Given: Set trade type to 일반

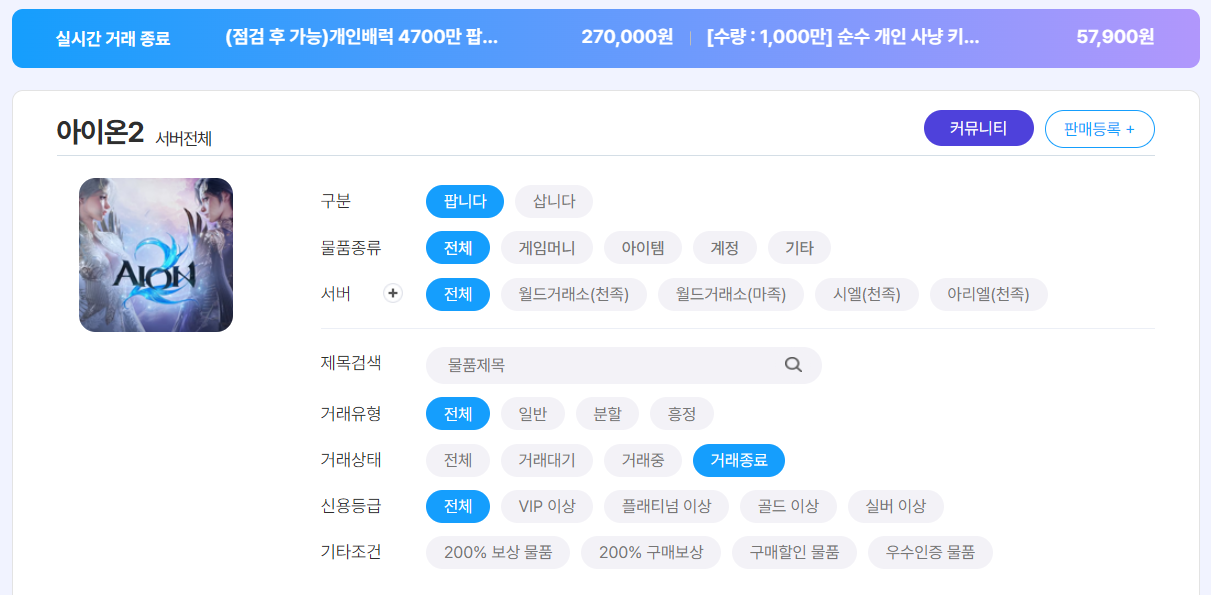Looking at the screenshot, I should pyautogui.click(x=533, y=414).
